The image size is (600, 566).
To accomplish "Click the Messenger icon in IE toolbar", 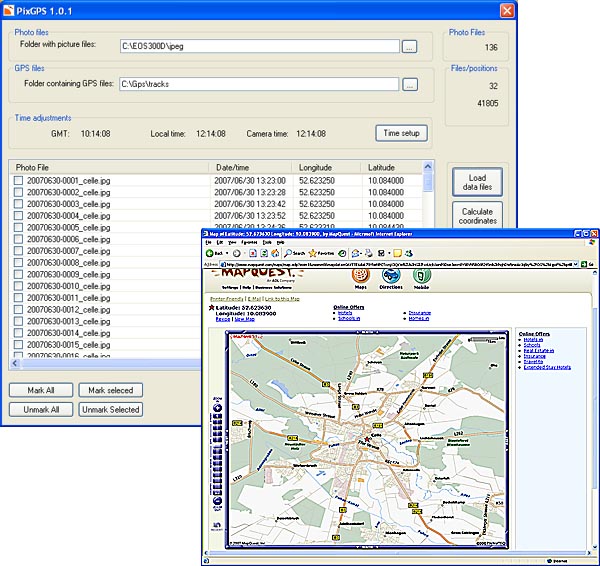I will pos(409,253).
